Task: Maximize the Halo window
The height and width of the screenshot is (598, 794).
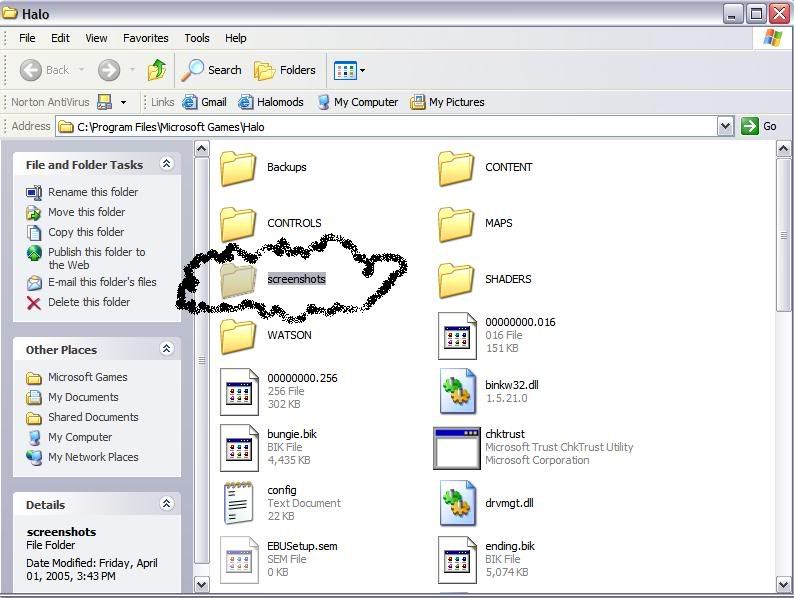Action: pos(757,14)
